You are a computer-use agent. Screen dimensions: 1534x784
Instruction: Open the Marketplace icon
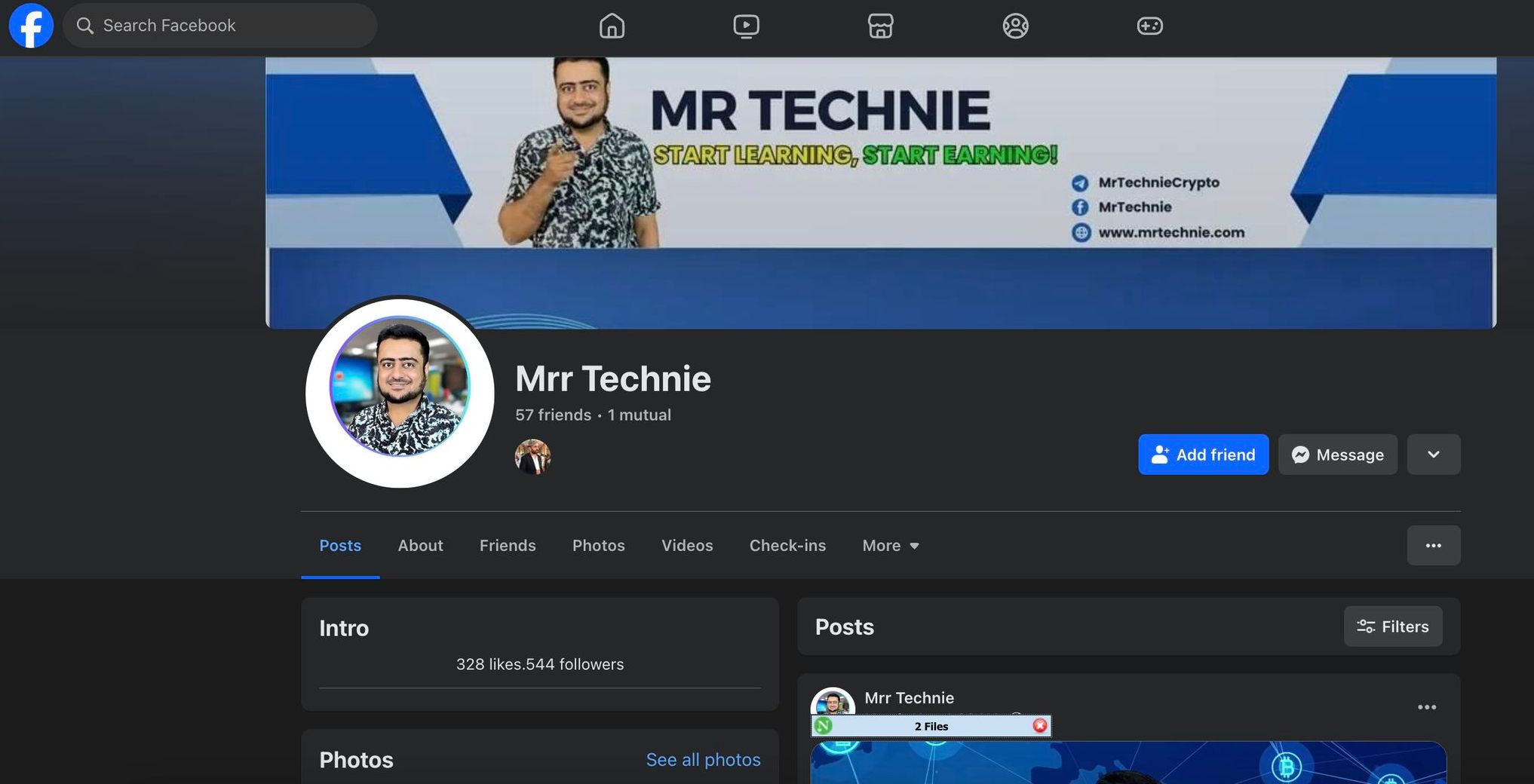(x=880, y=26)
